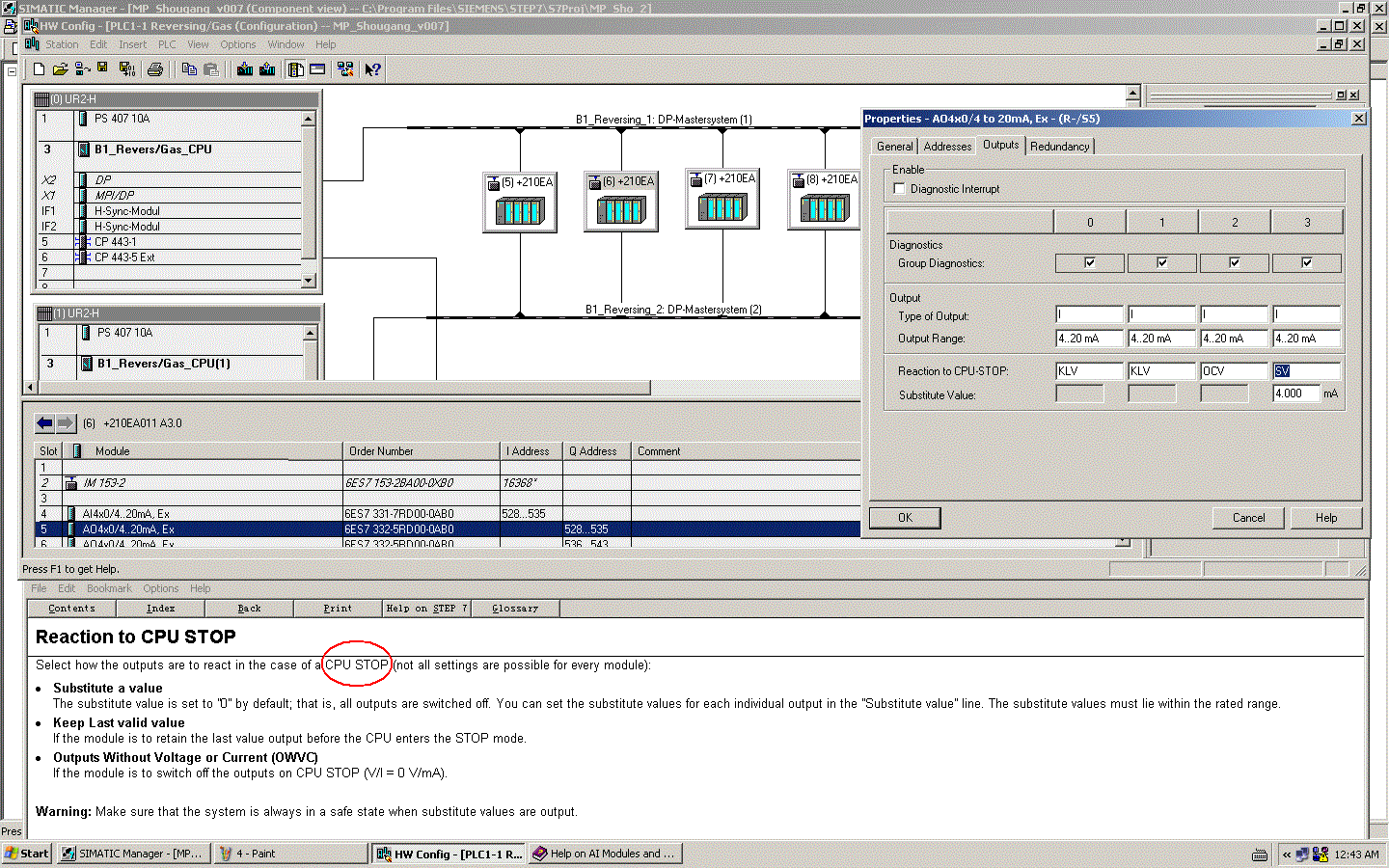This screenshot has width=1389, height=868.
Task: Switch to the 4 - Paint taskbar window
Action: point(292,854)
